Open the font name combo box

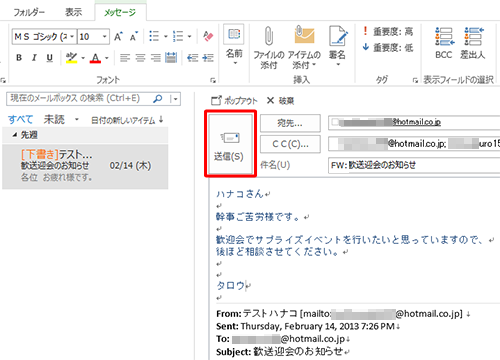(44, 37)
